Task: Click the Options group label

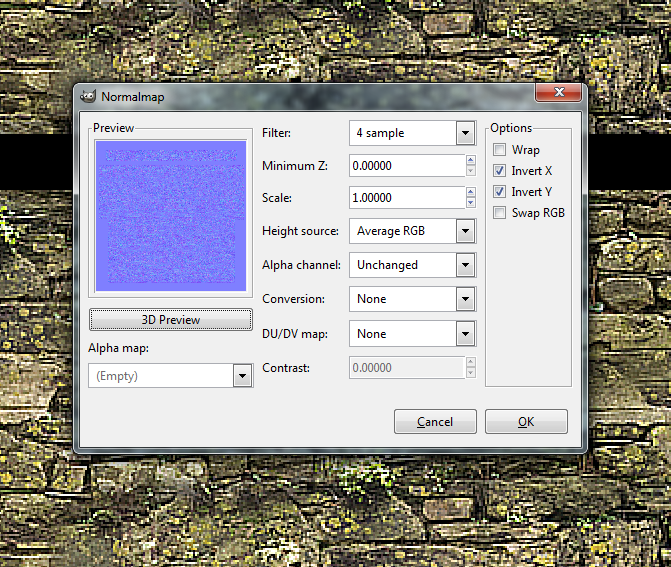Action: [x=511, y=128]
